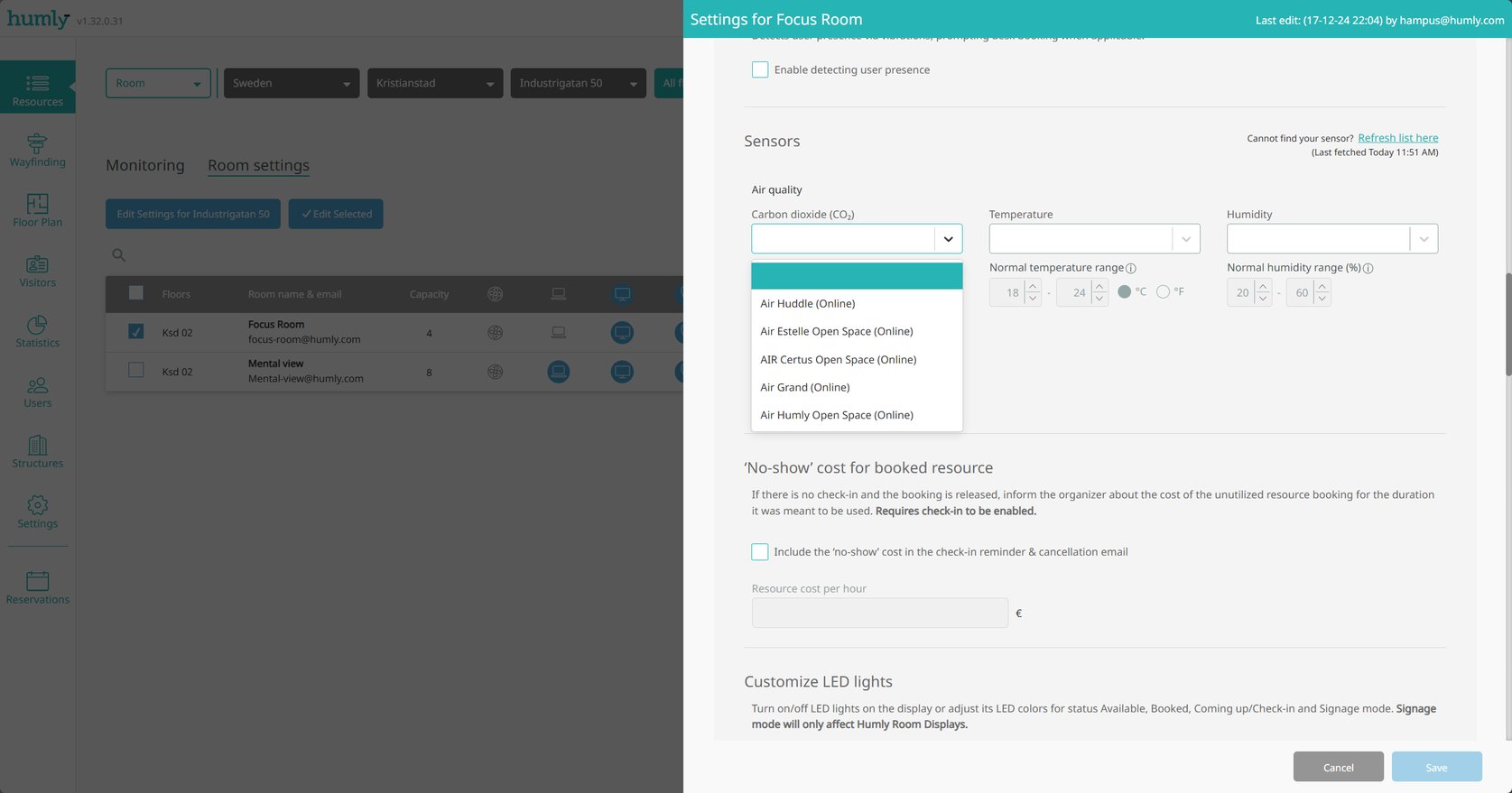View Statistics from the sidebar
Screen dimensions: 1512x793
tap(38, 331)
